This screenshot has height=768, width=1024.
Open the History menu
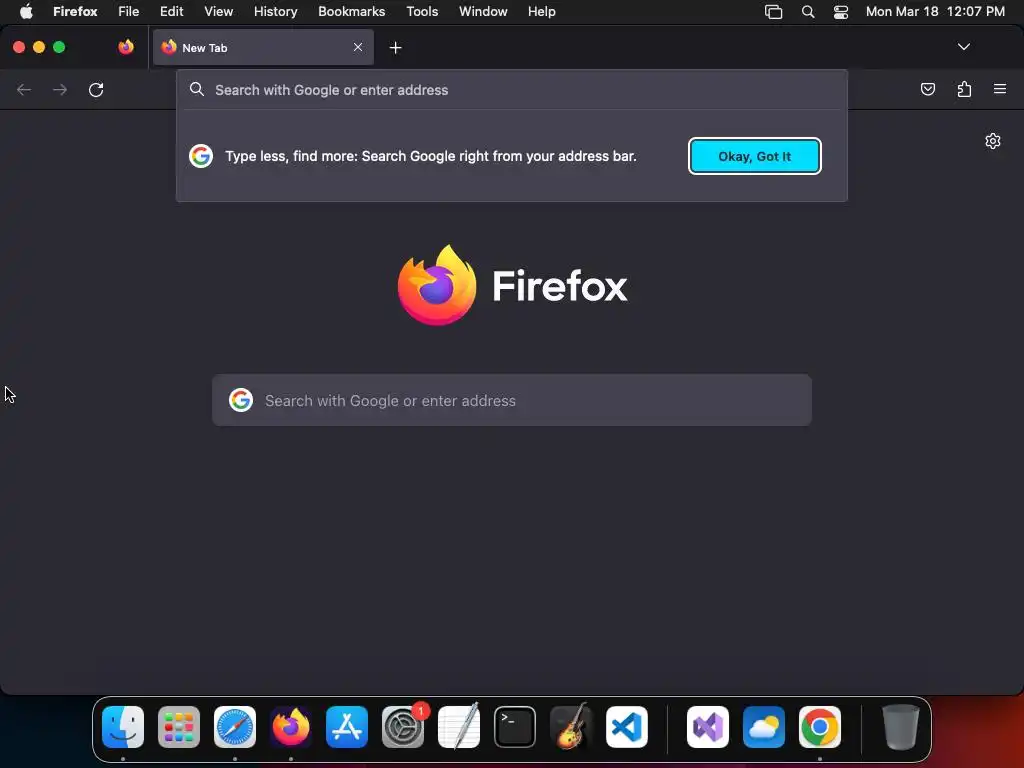pos(276,11)
